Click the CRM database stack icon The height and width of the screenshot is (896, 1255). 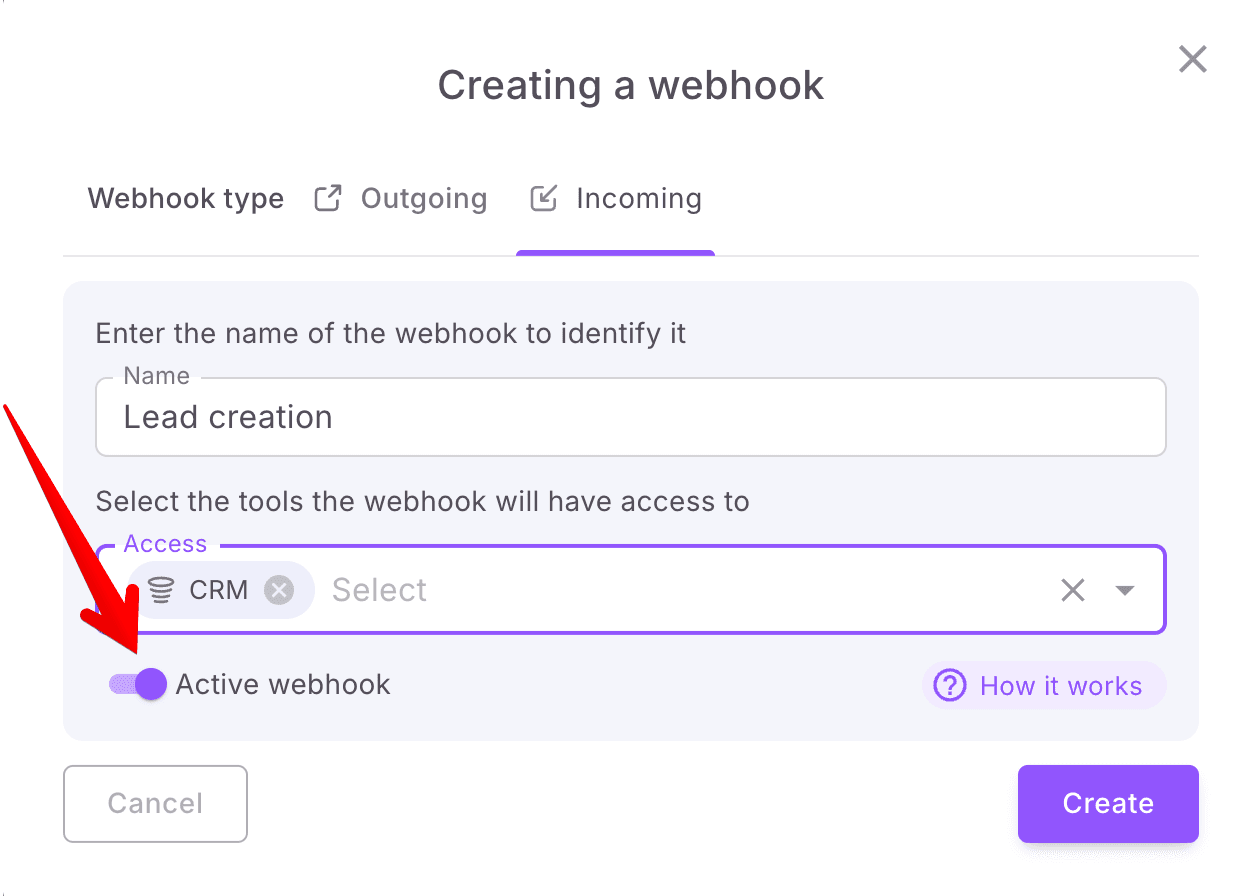coord(162,590)
